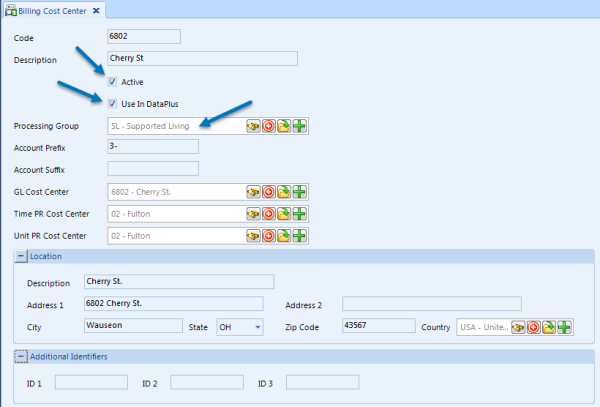Collapse the Additional Identifiers section
The width and height of the screenshot is (600, 407).
tap(20, 357)
